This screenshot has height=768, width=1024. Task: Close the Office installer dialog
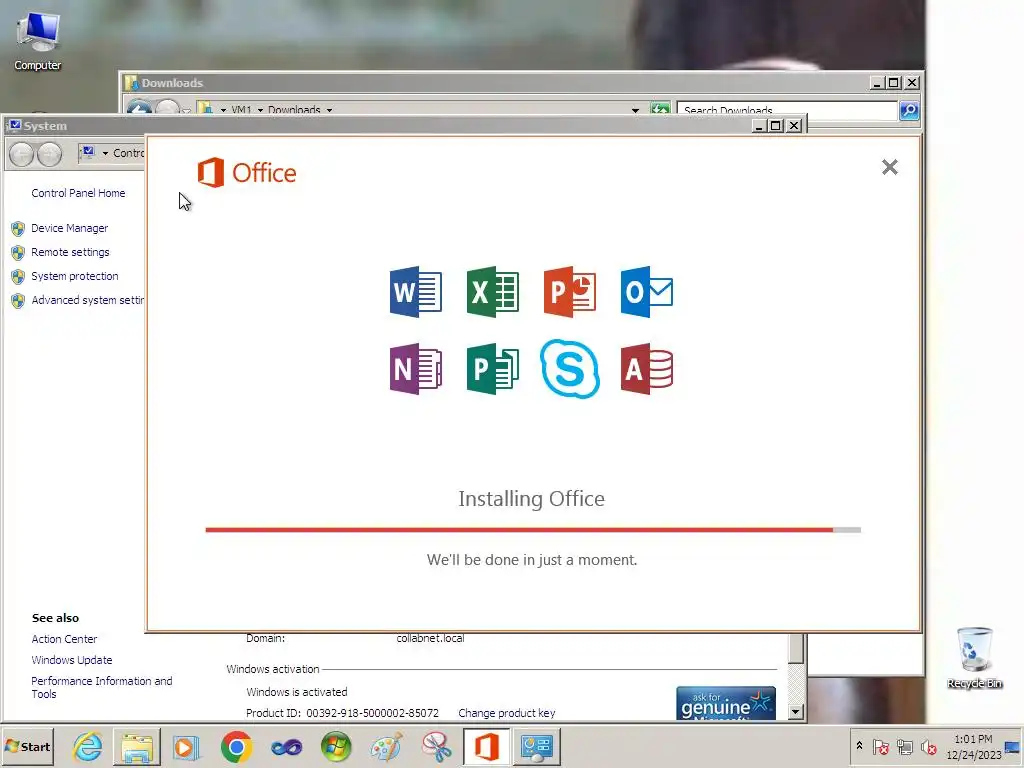889,167
